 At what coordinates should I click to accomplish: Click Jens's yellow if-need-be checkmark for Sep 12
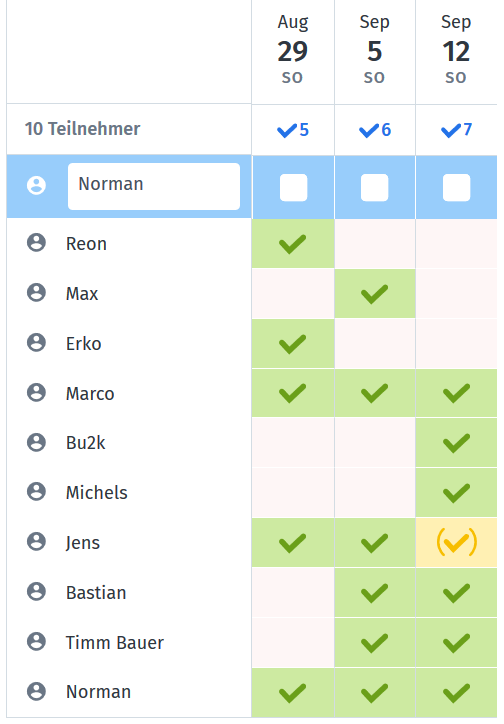[456, 543]
